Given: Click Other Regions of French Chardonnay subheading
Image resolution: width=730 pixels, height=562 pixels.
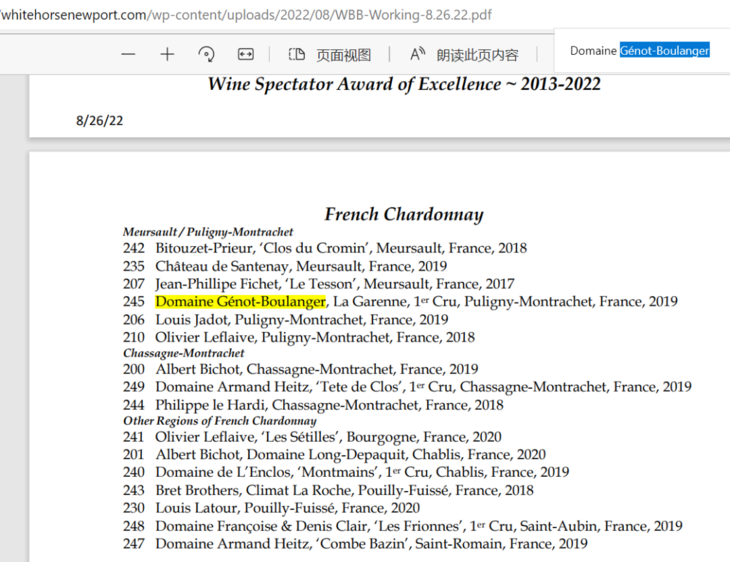Looking at the screenshot, I should coord(220,420).
